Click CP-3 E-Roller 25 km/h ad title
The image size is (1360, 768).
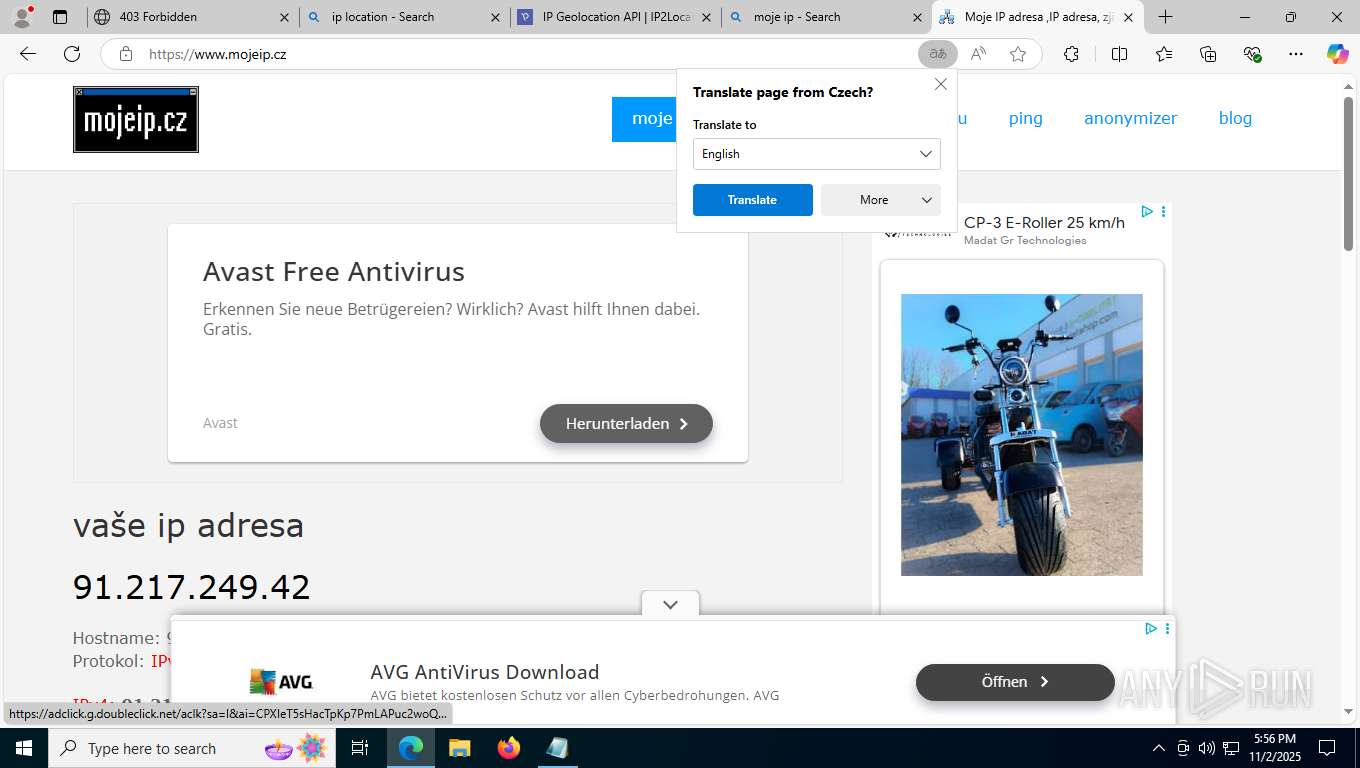[1044, 222]
